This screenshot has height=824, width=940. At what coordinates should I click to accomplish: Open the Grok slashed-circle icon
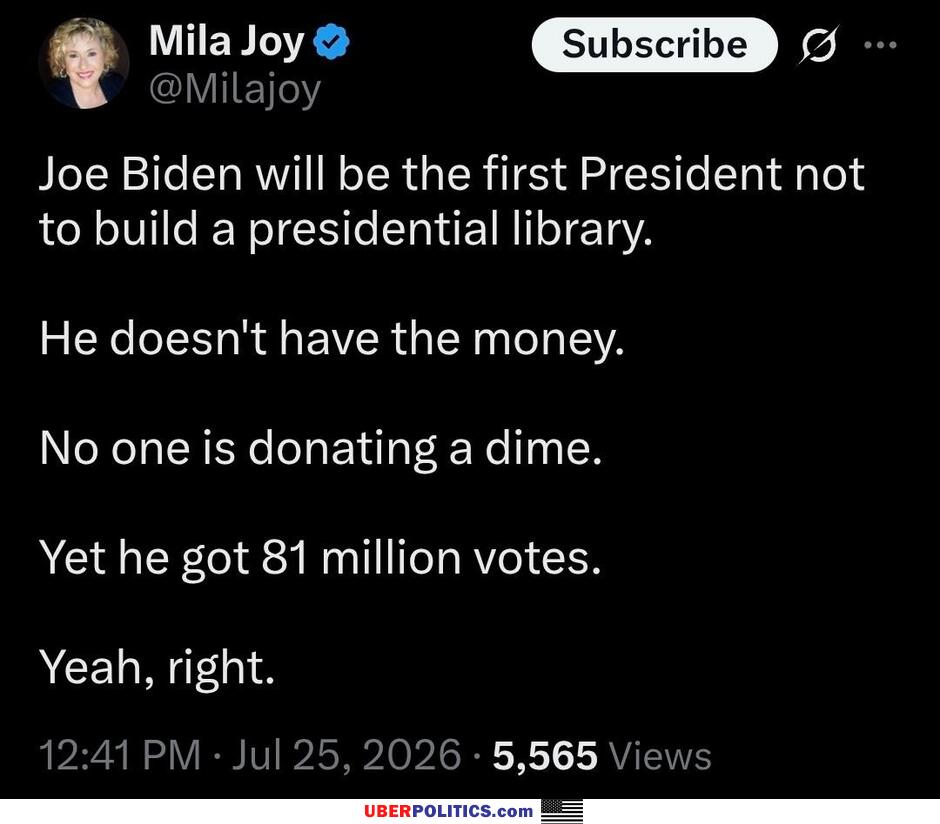tap(818, 44)
